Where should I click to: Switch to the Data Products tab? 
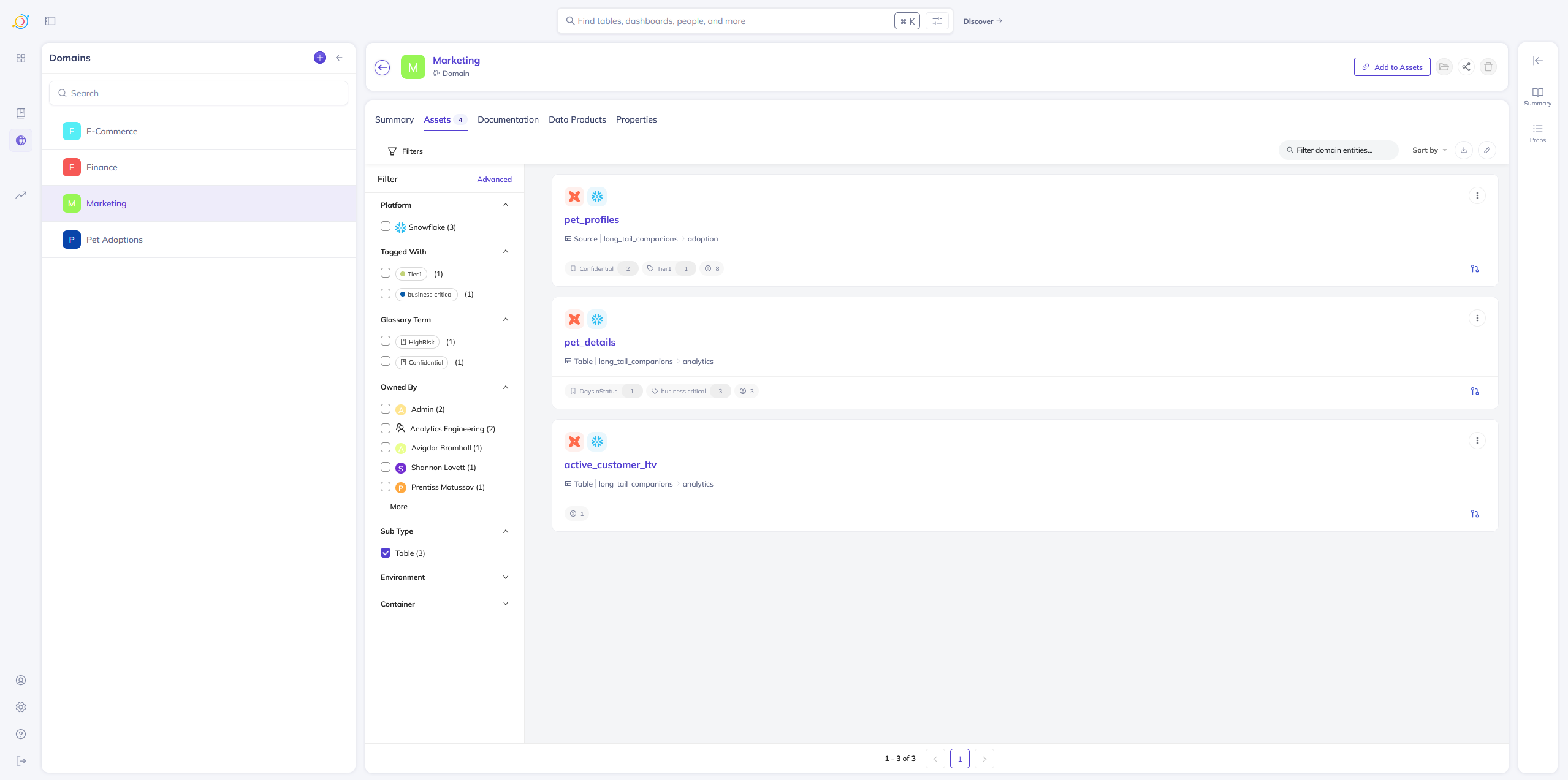point(577,119)
